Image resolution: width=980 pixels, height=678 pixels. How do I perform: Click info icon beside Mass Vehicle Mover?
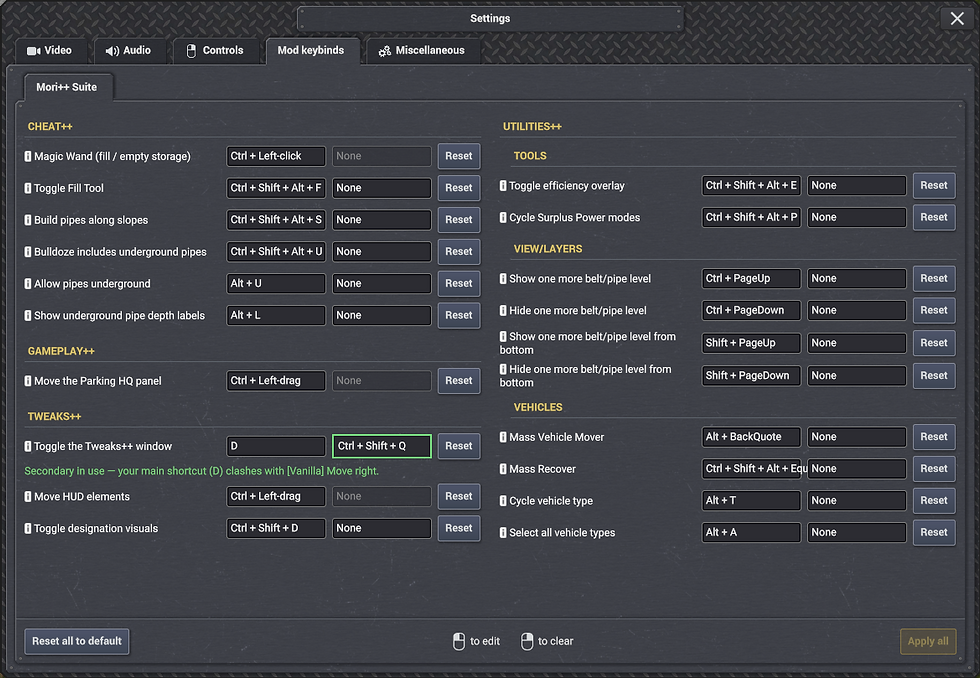click(x=503, y=437)
